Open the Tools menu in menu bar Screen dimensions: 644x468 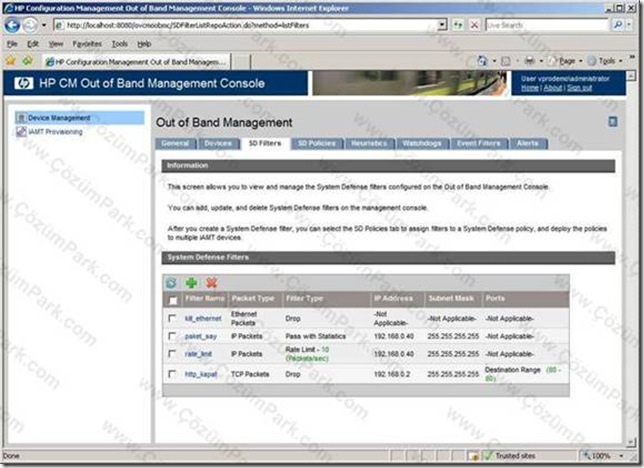pyautogui.click(x=120, y=44)
